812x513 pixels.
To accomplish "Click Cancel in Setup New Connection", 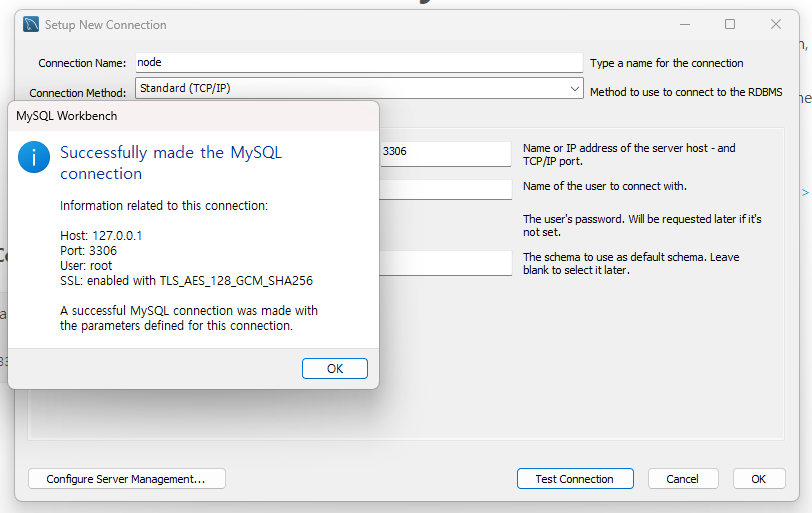I will click(683, 479).
